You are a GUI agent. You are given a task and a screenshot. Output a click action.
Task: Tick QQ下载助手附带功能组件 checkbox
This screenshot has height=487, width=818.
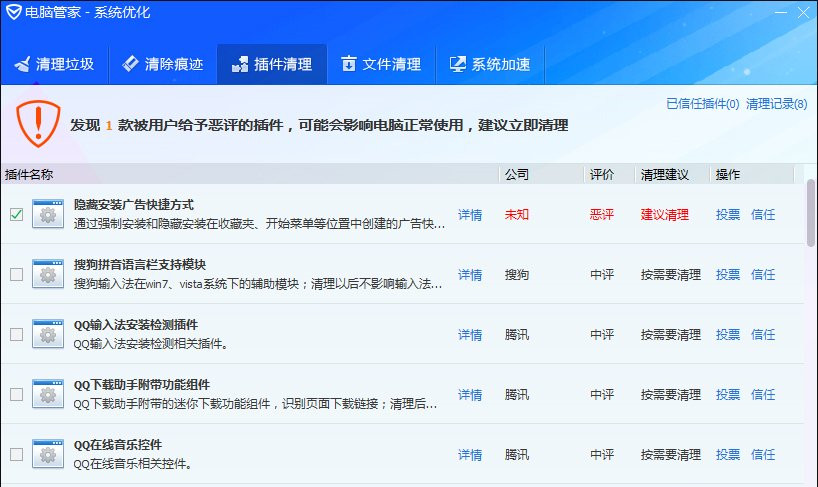16,394
